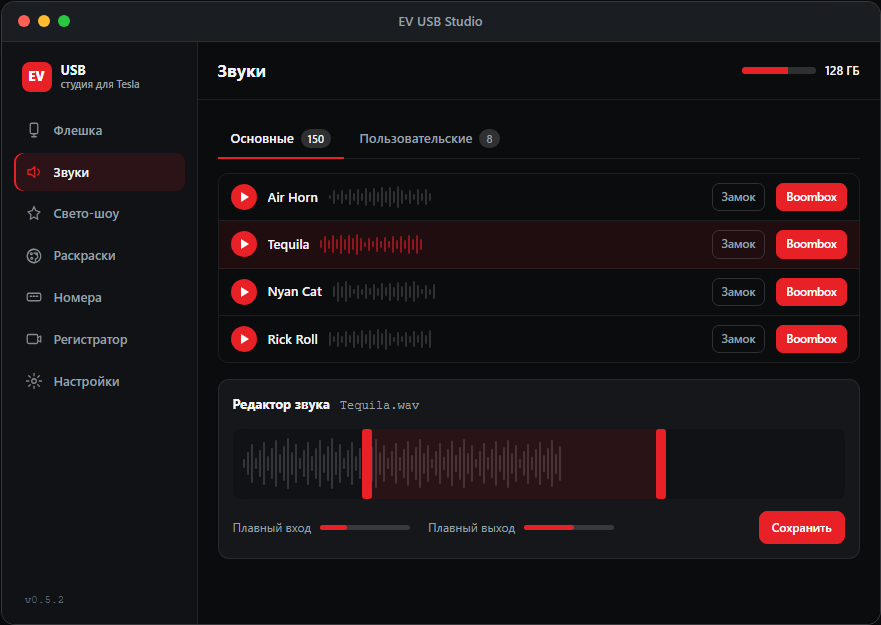Click the right trim handle in editor

(x=661, y=464)
